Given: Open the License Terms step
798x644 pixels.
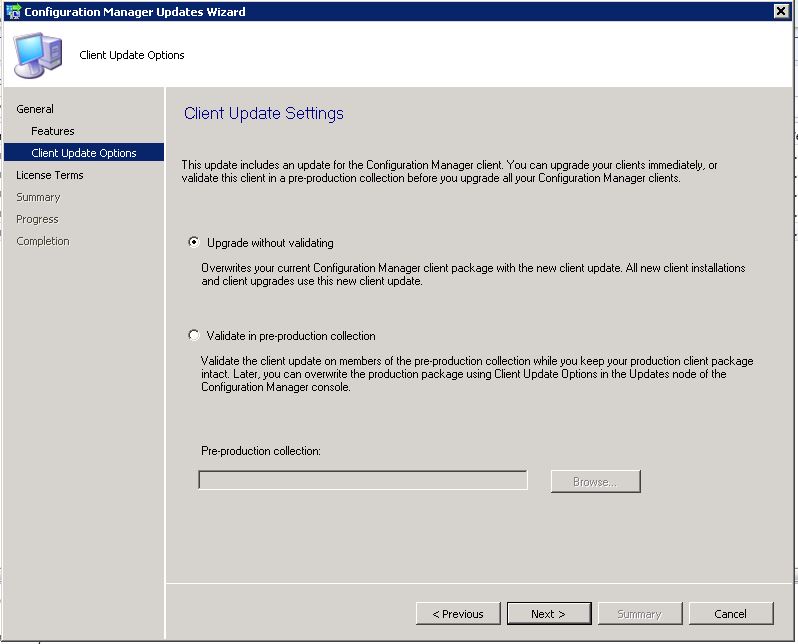Looking at the screenshot, I should click(x=49, y=175).
